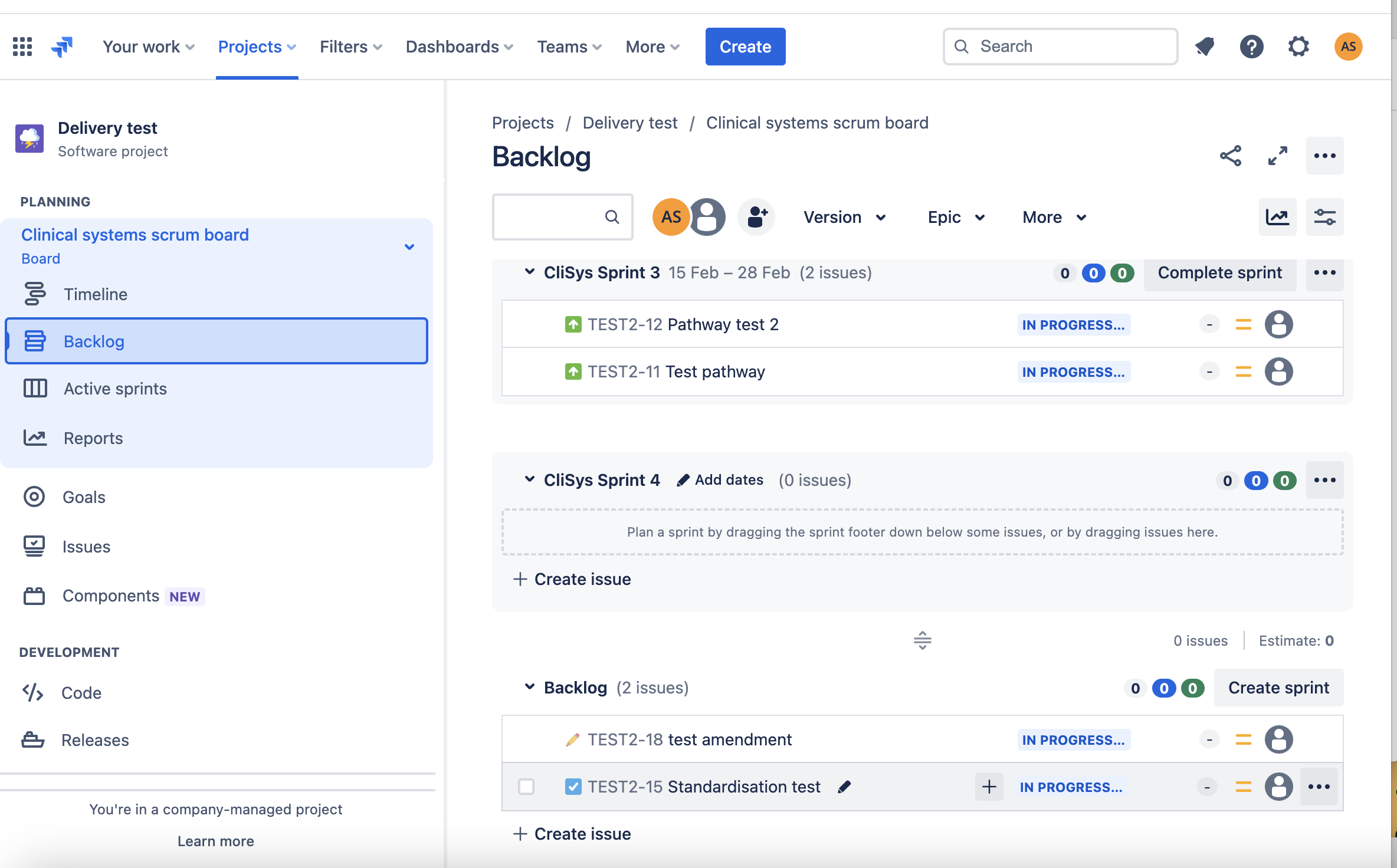Screen dimensions: 1397x868
Task: Filter by AS assignee avatar
Action: pos(671,218)
